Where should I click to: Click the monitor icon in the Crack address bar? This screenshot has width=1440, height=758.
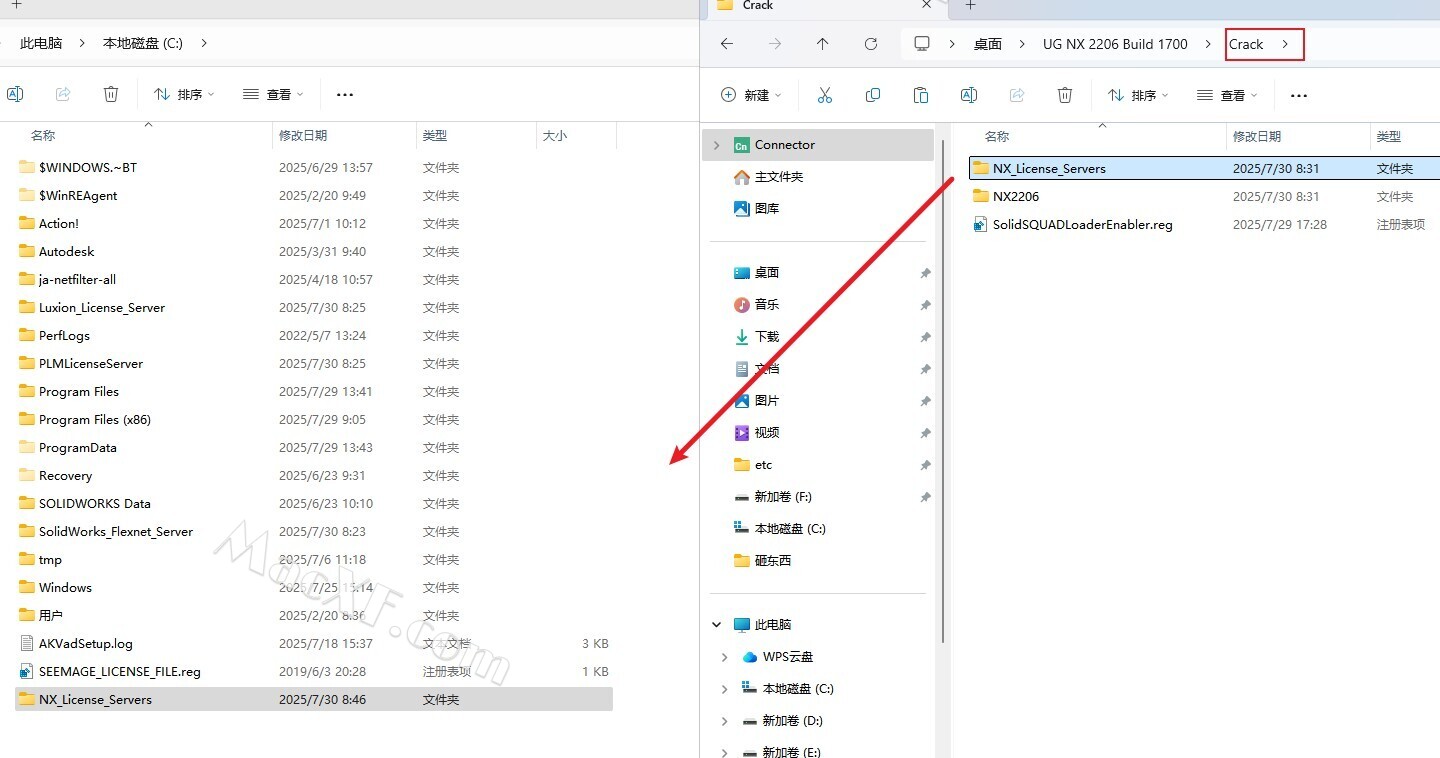[922, 44]
